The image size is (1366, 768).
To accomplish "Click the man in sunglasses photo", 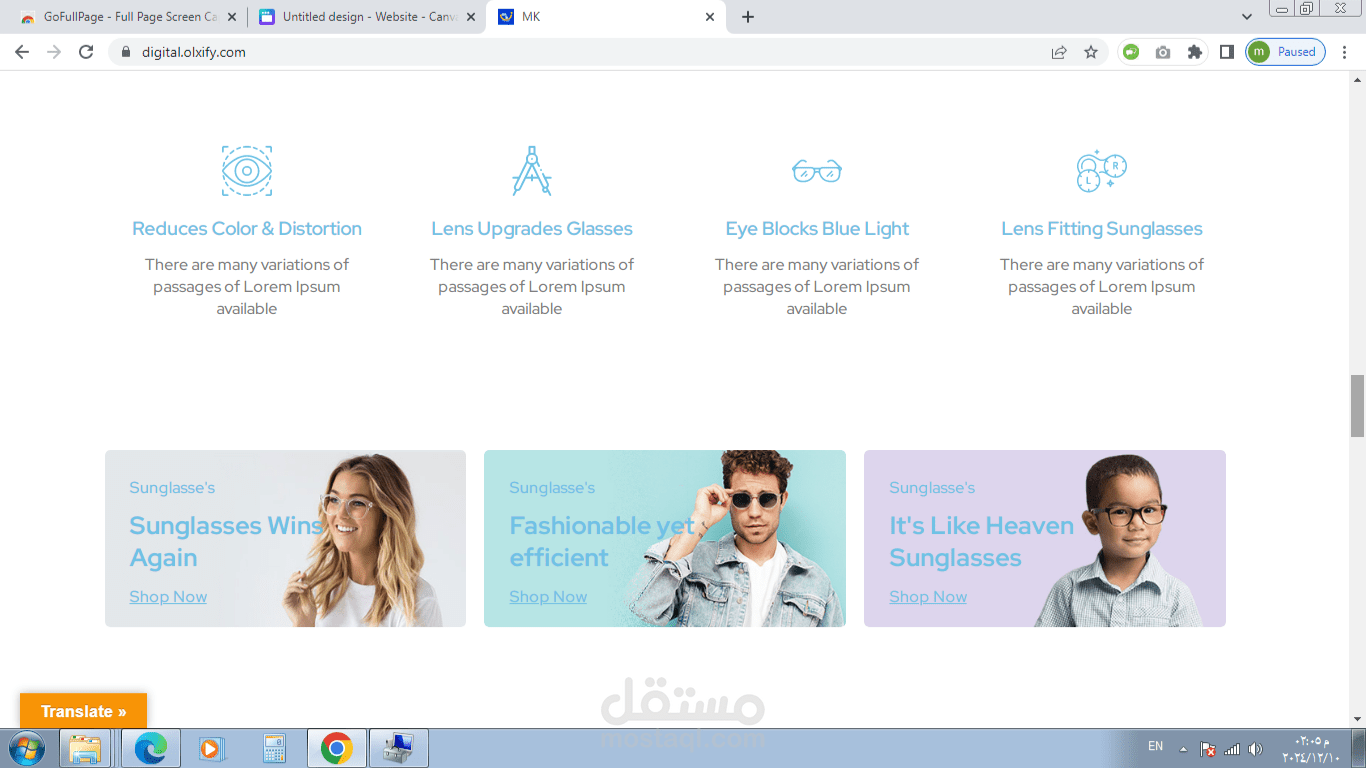I will pyautogui.click(x=736, y=540).
